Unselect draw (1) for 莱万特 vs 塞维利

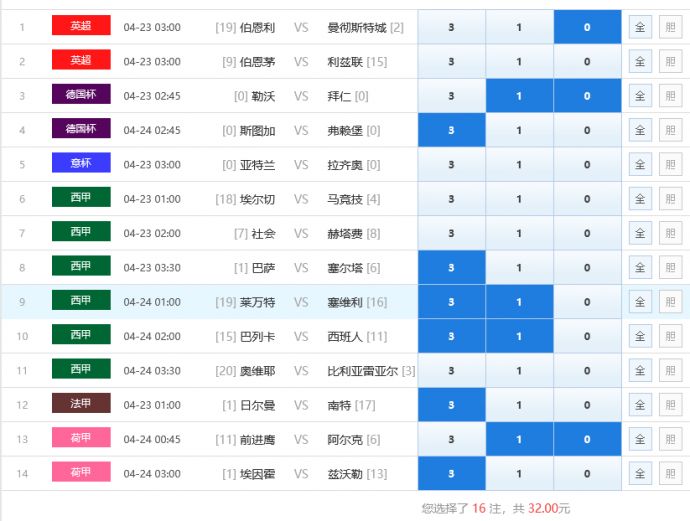(x=519, y=302)
